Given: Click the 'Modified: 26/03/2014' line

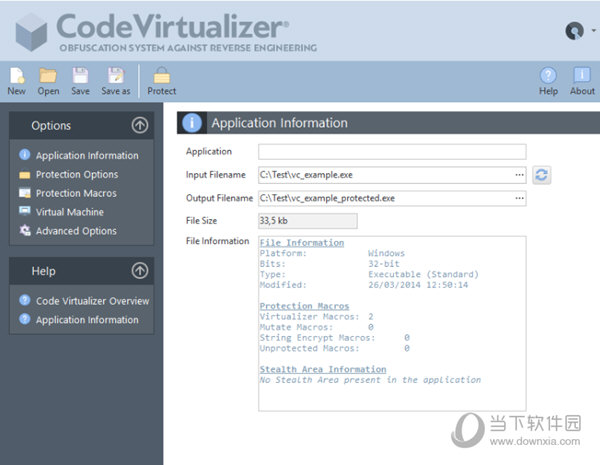Looking at the screenshot, I should [364, 285].
